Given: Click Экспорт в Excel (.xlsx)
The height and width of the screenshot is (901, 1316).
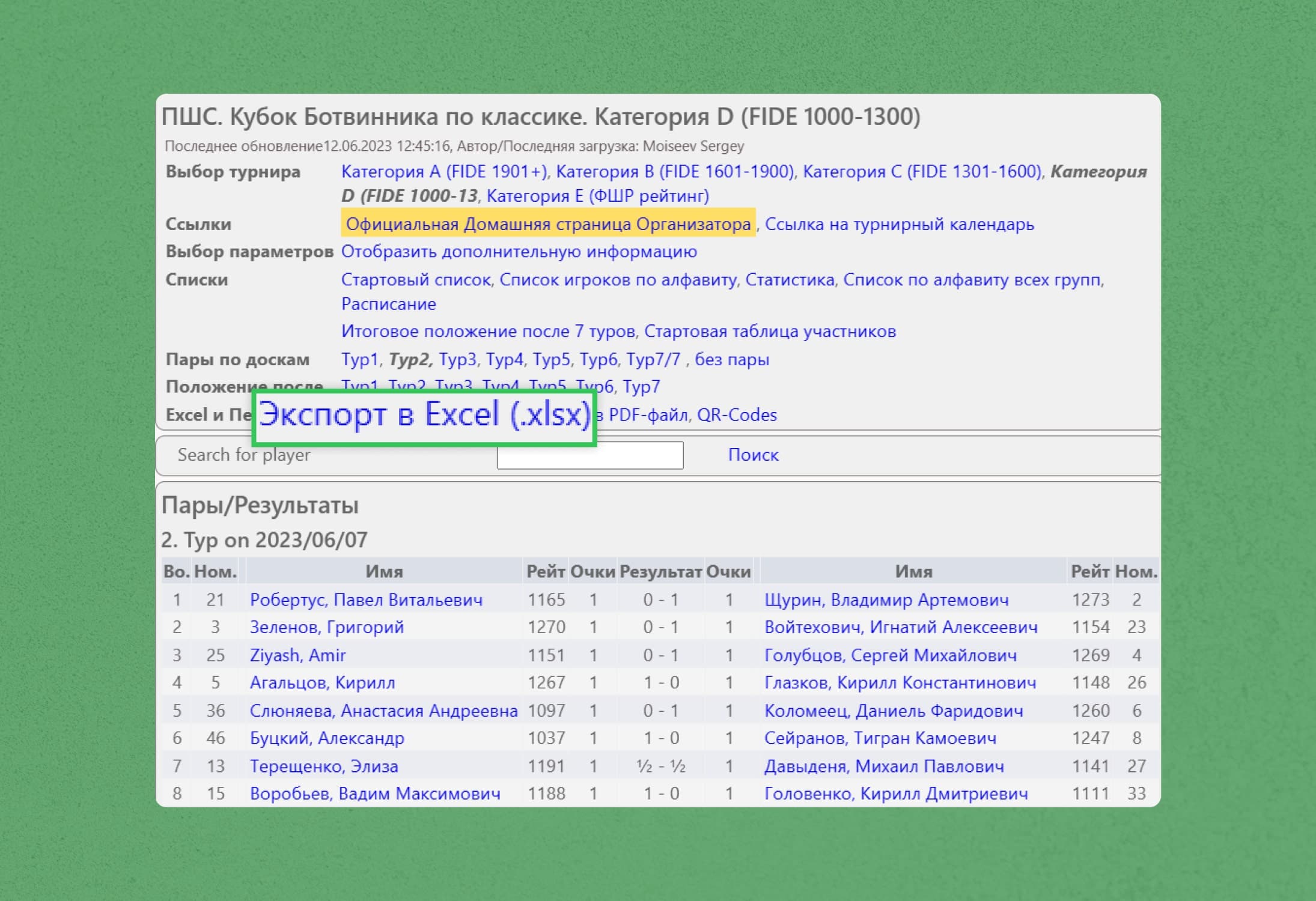Looking at the screenshot, I should click(x=424, y=415).
